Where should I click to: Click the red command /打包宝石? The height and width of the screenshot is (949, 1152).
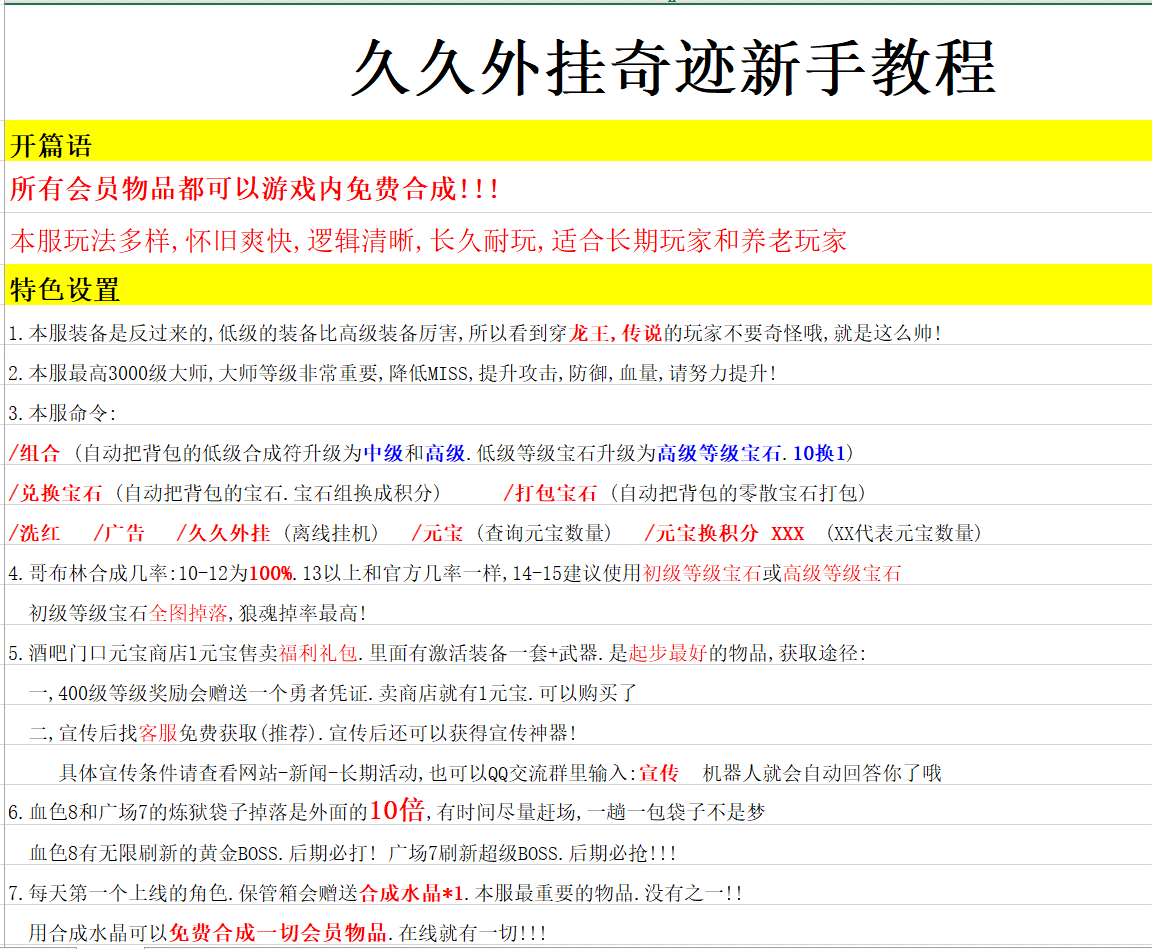pyautogui.click(x=550, y=493)
